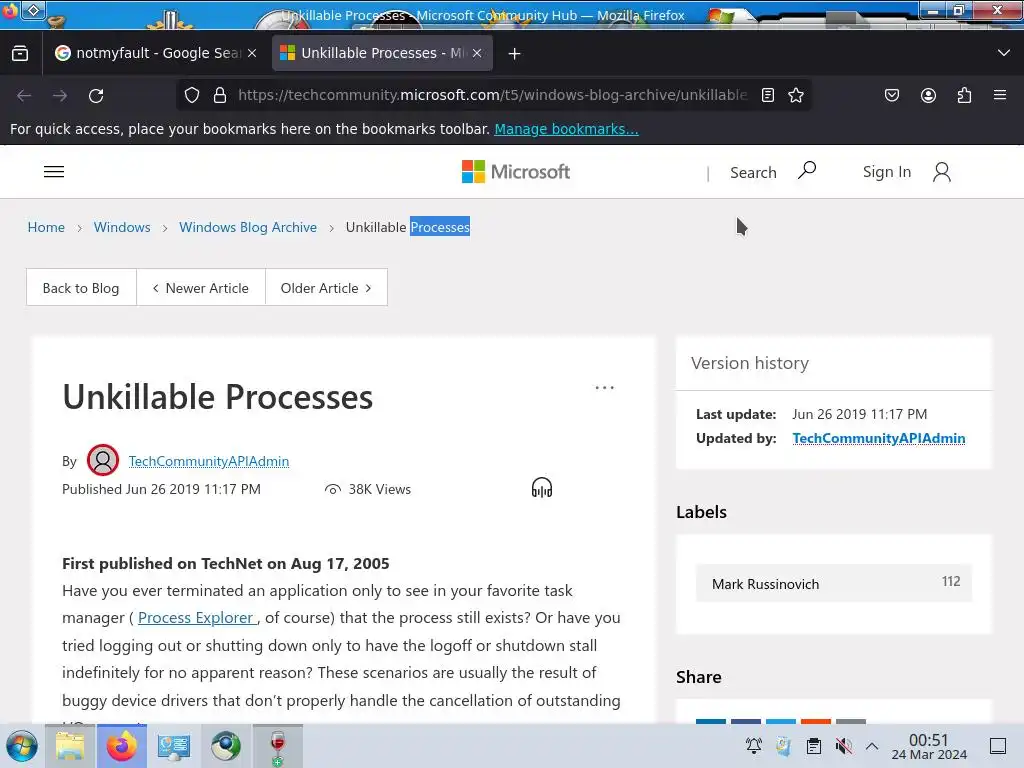This screenshot has width=1024, height=768.
Task: Open Firefox account icon
Action: [928, 95]
